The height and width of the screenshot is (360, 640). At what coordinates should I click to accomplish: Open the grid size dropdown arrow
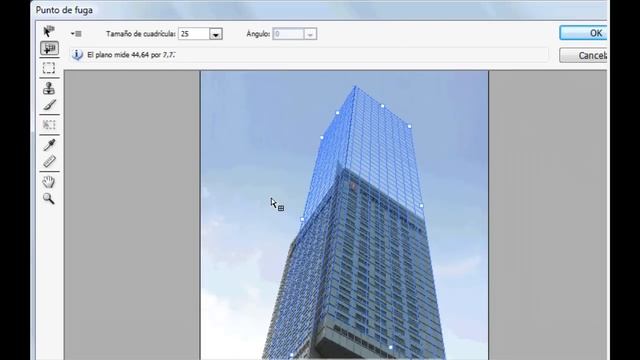216,34
